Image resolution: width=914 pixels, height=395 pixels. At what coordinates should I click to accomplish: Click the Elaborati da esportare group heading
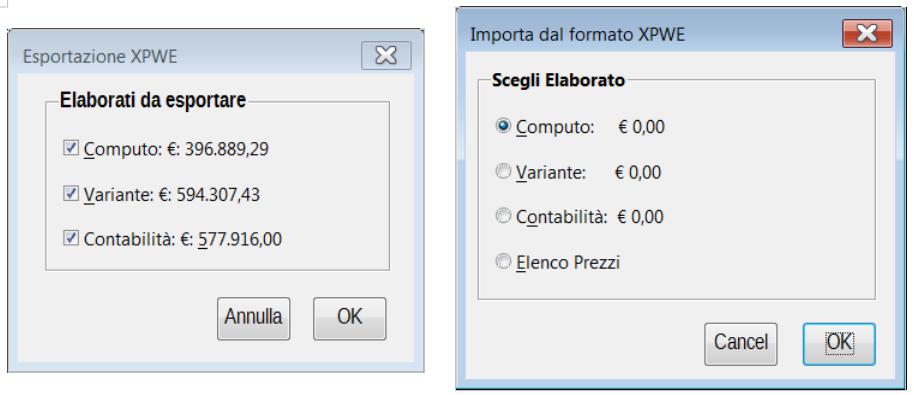(153, 100)
